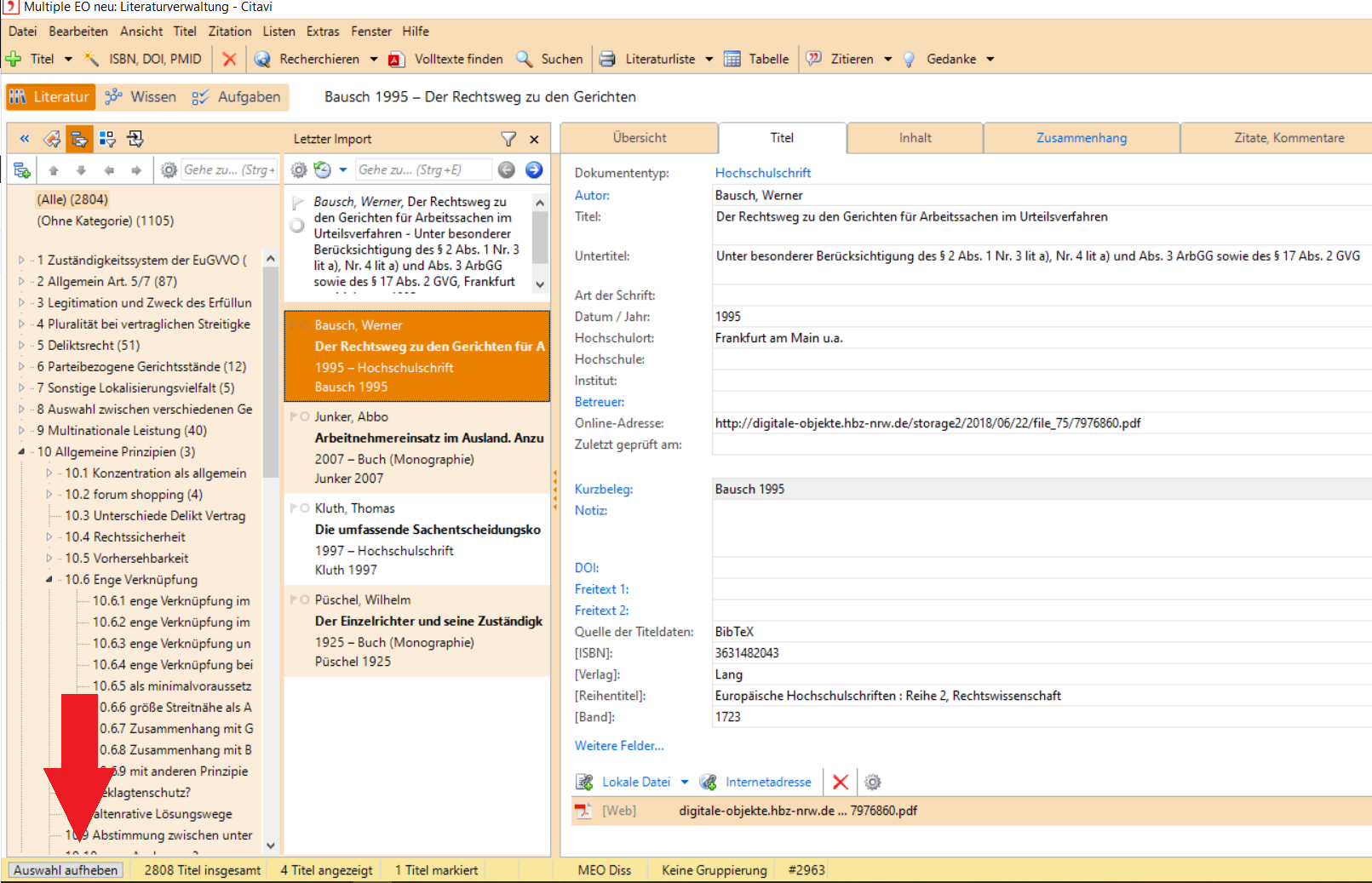Toggle the flag marker for Kluth, Thomas
The height and width of the screenshot is (883, 1372).
[294, 508]
